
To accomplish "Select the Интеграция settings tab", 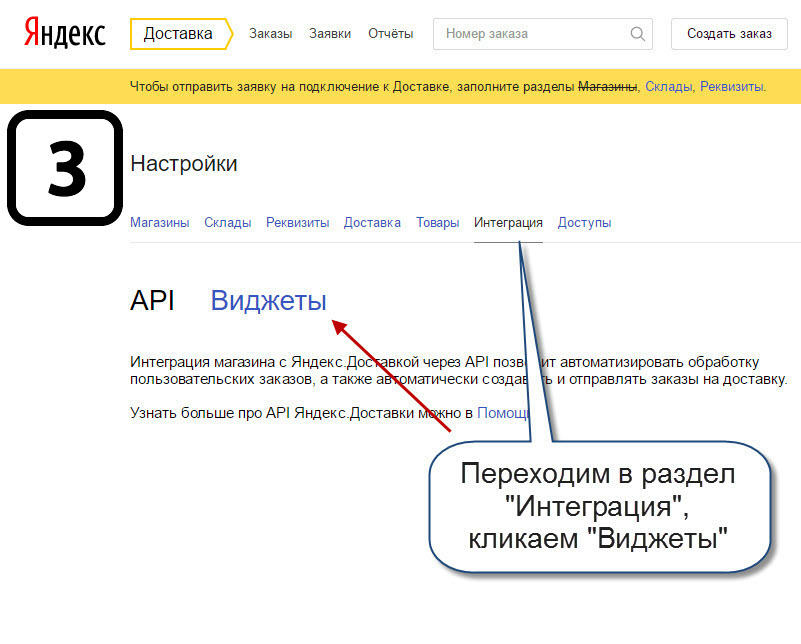I will click(508, 223).
